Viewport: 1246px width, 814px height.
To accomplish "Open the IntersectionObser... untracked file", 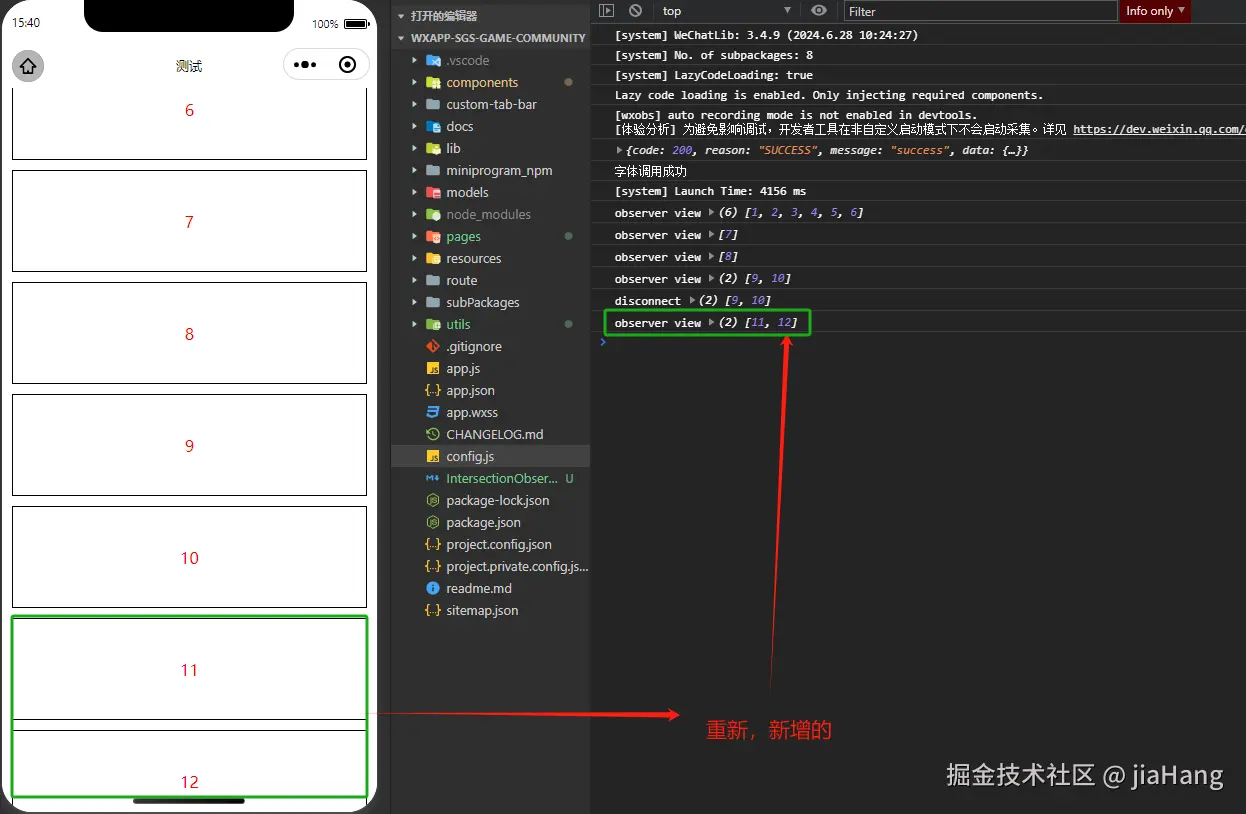I will (x=490, y=478).
